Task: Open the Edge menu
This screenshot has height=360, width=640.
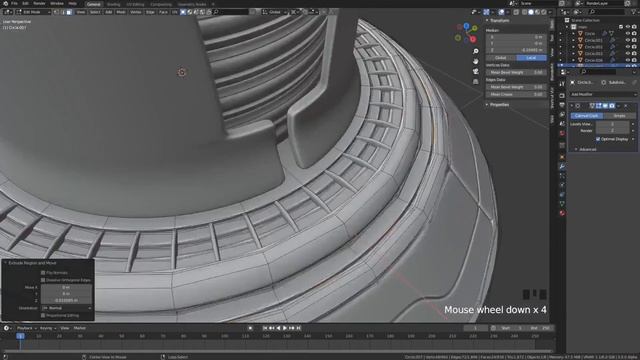Action: (150, 12)
